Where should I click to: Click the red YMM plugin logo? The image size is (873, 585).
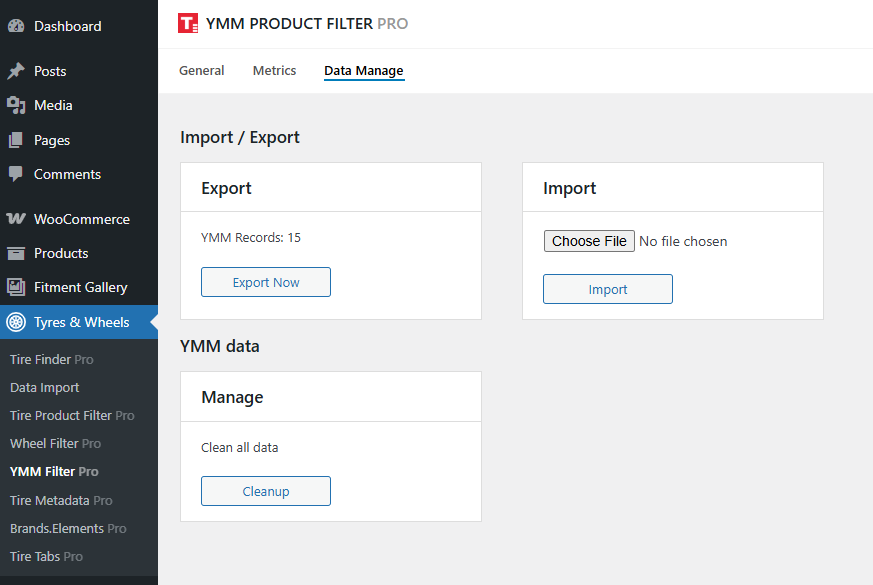pos(188,24)
